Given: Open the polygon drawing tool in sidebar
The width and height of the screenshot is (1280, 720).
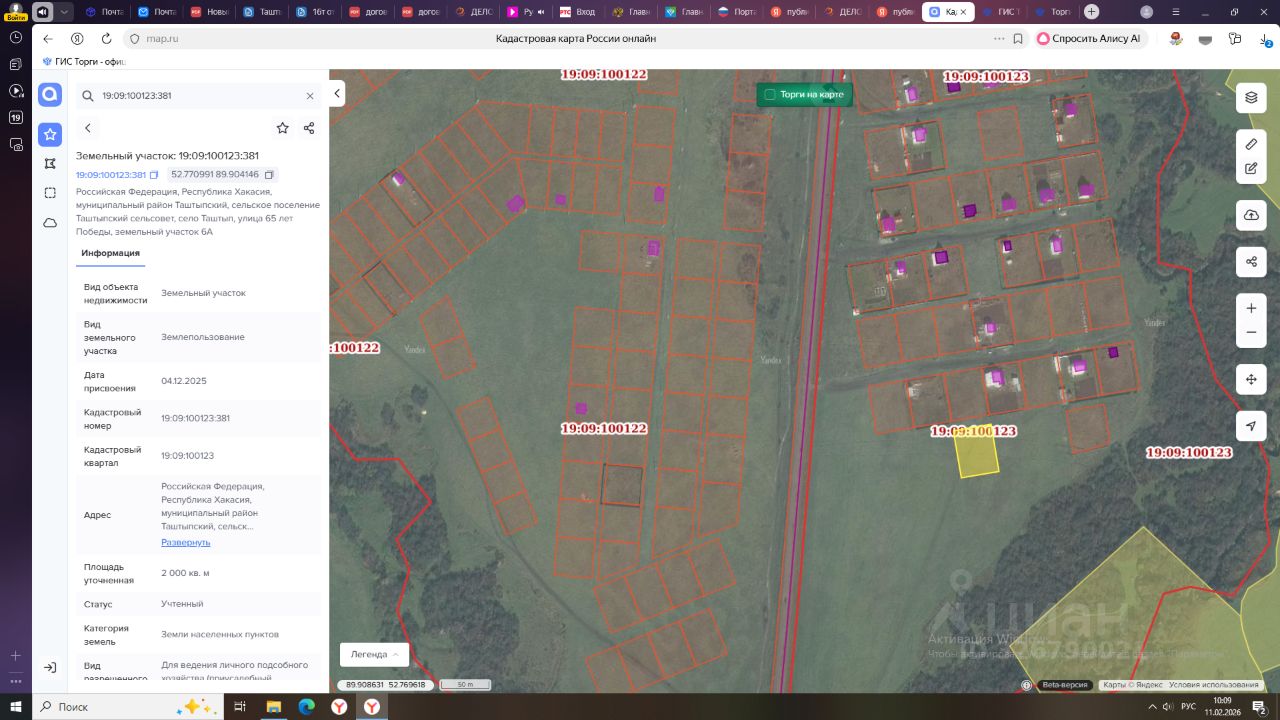Looking at the screenshot, I should click(50, 163).
